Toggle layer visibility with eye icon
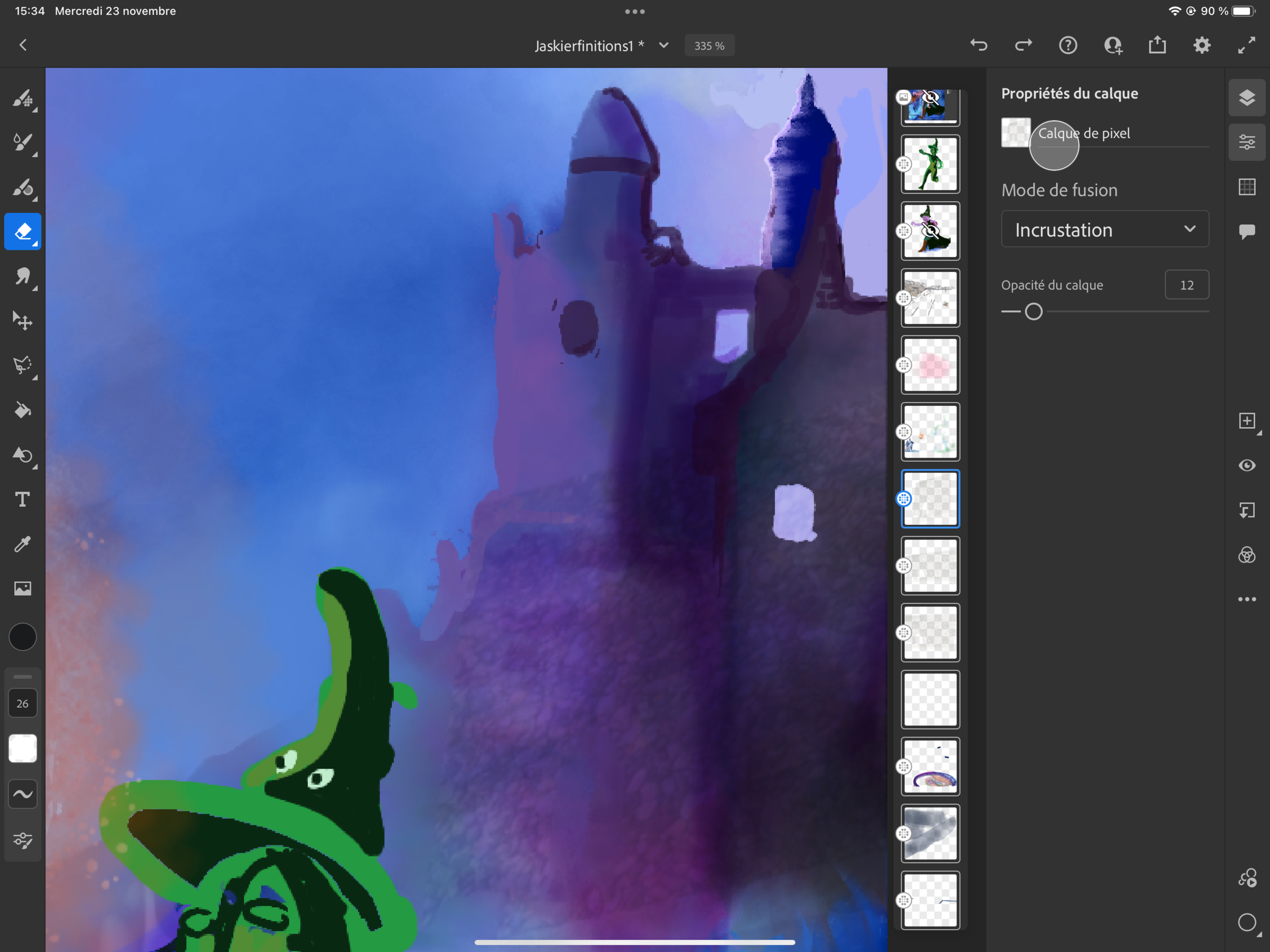 [x=1247, y=465]
